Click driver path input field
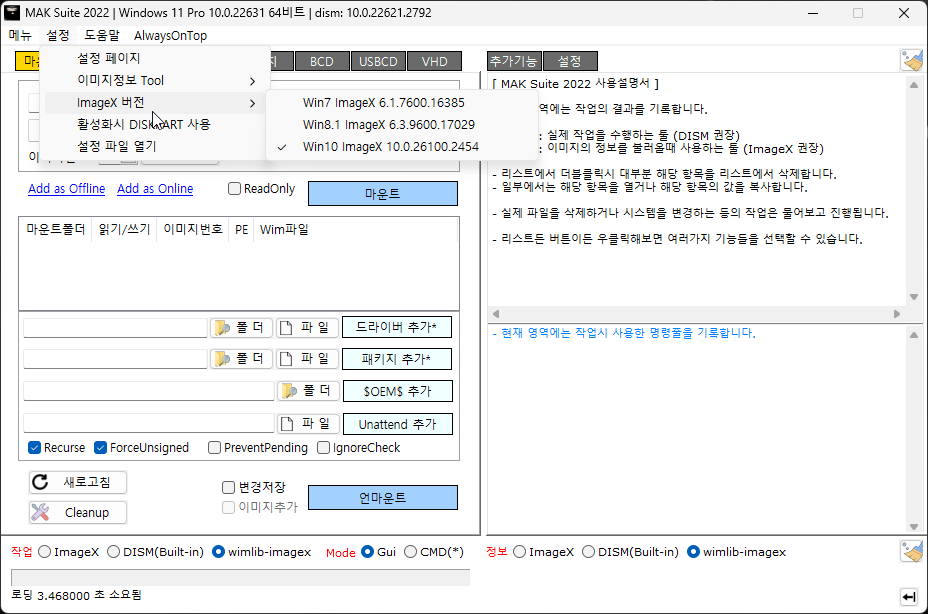This screenshot has height=614, width=928. pos(115,328)
